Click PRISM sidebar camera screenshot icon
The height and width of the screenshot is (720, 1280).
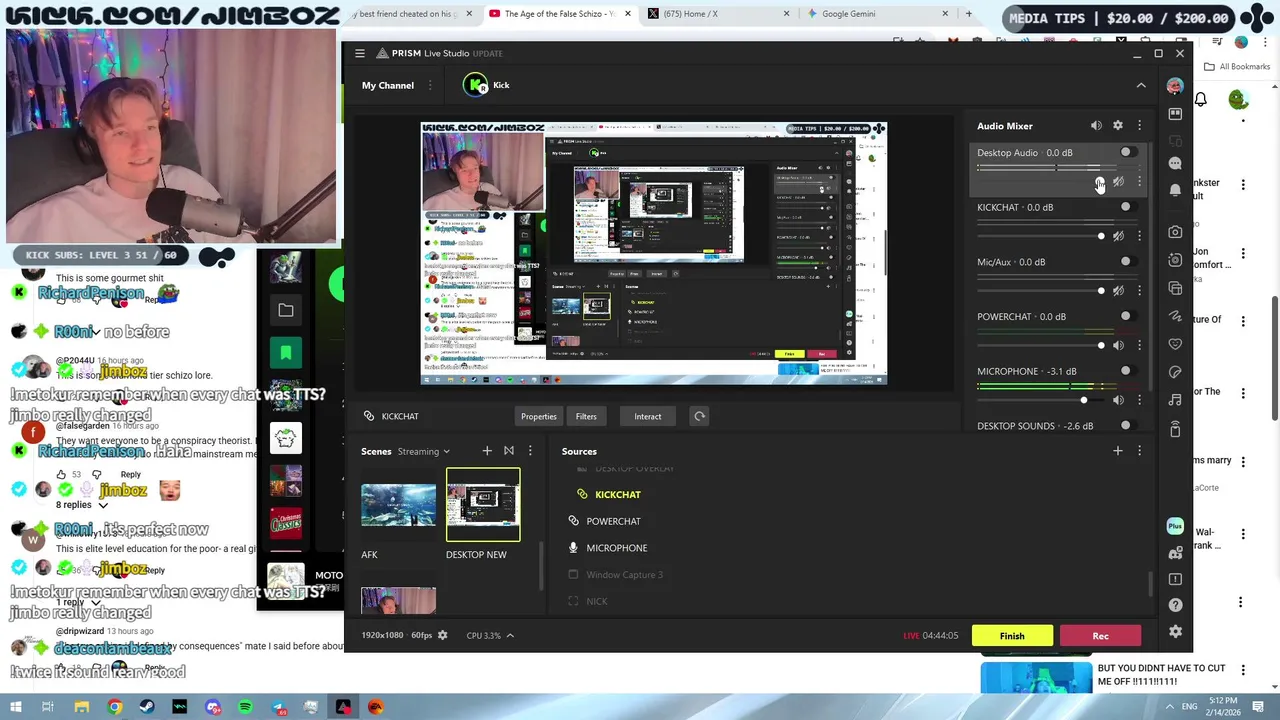point(1175,232)
